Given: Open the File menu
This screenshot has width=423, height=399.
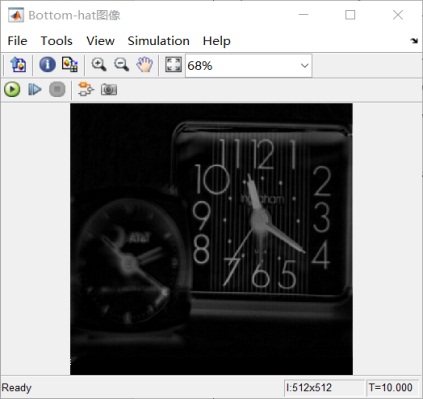Looking at the screenshot, I should pyautogui.click(x=17, y=41).
